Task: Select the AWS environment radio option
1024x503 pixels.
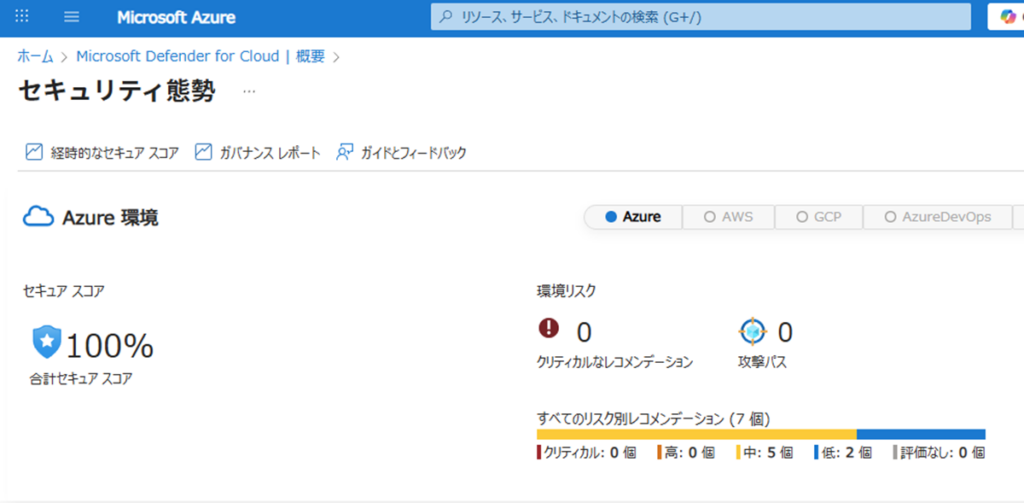Action: pyautogui.click(x=728, y=216)
